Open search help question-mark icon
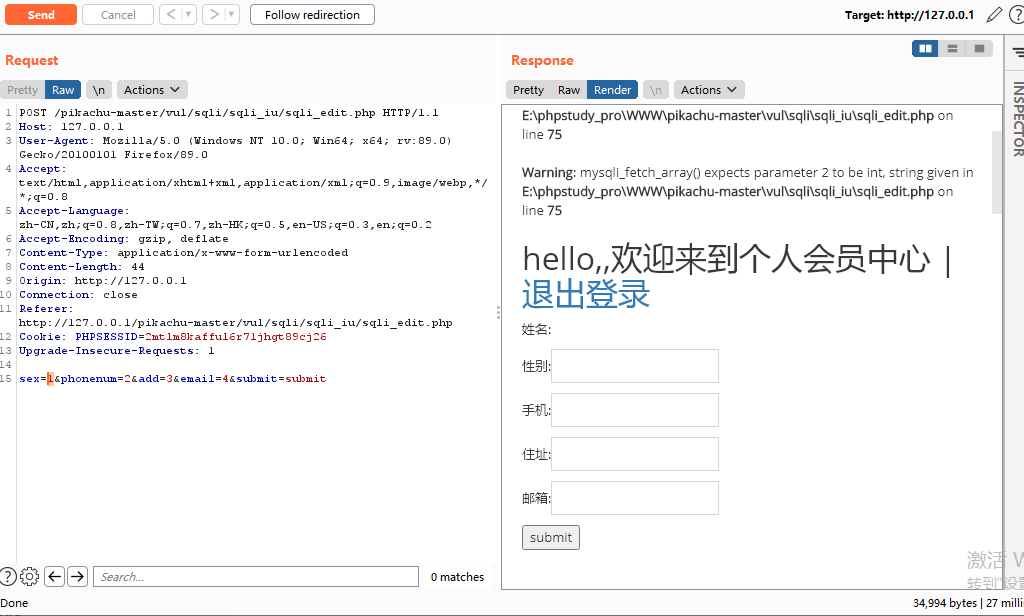1024x616 pixels. tap(8, 576)
